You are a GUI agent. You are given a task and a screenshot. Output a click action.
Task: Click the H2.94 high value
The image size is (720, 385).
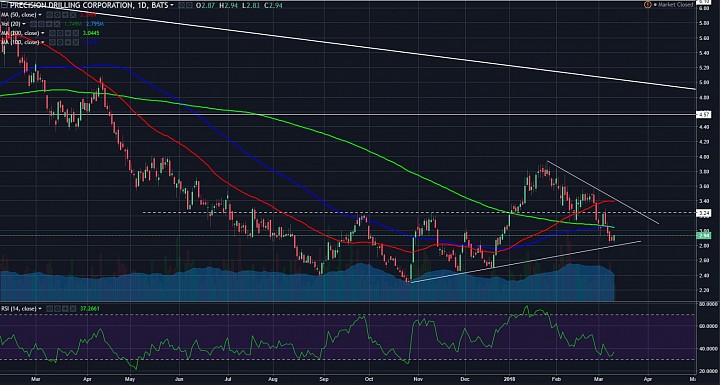[x=228, y=6]
